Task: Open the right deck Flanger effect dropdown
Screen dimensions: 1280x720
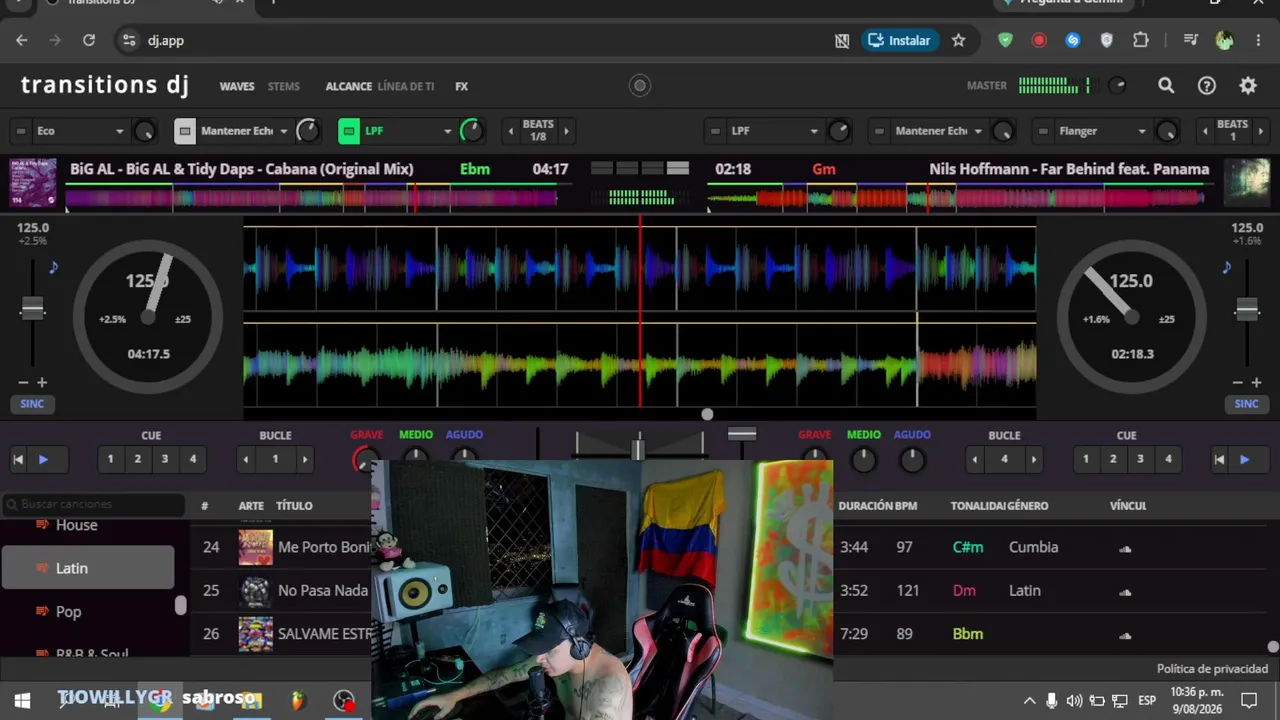Action: tap(1102, 131)
